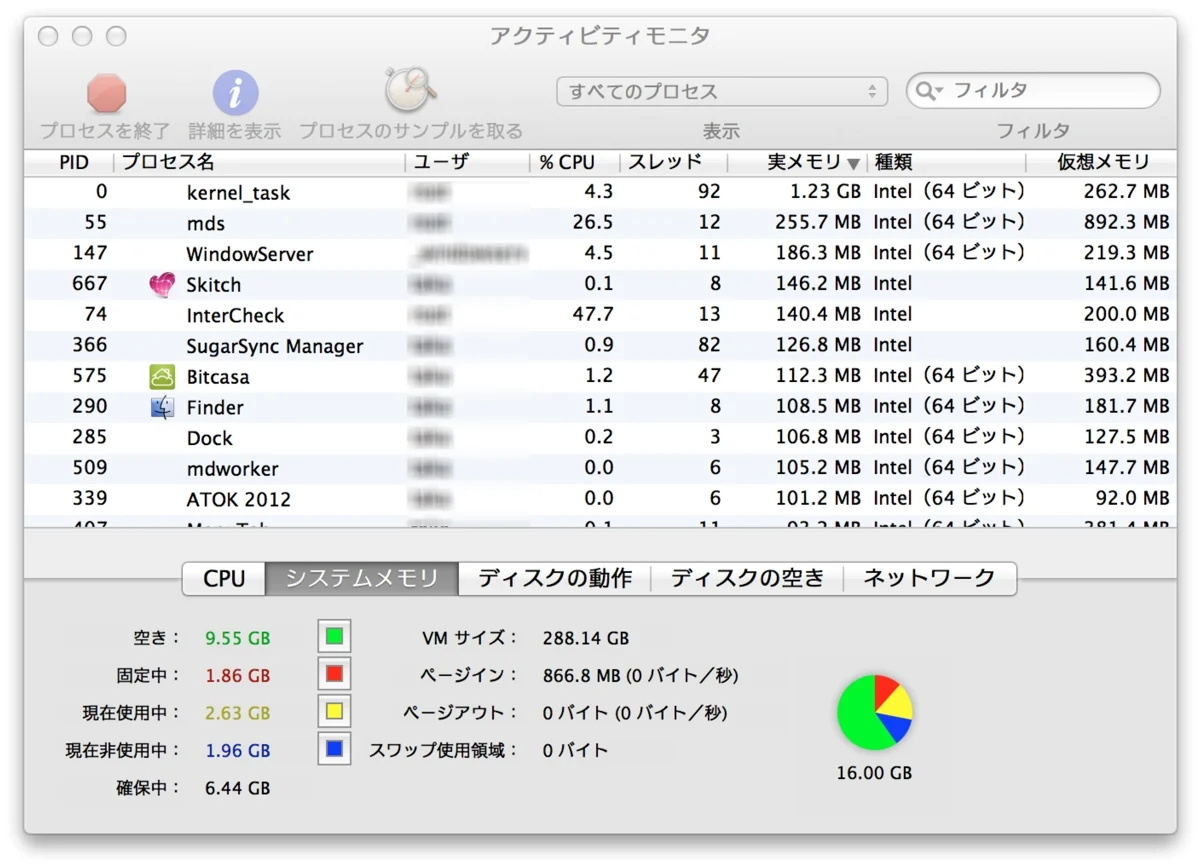This screenshot has height=868, width=1200.
Task: Select the ATOK 2012 process row
Action: point(600,499)
